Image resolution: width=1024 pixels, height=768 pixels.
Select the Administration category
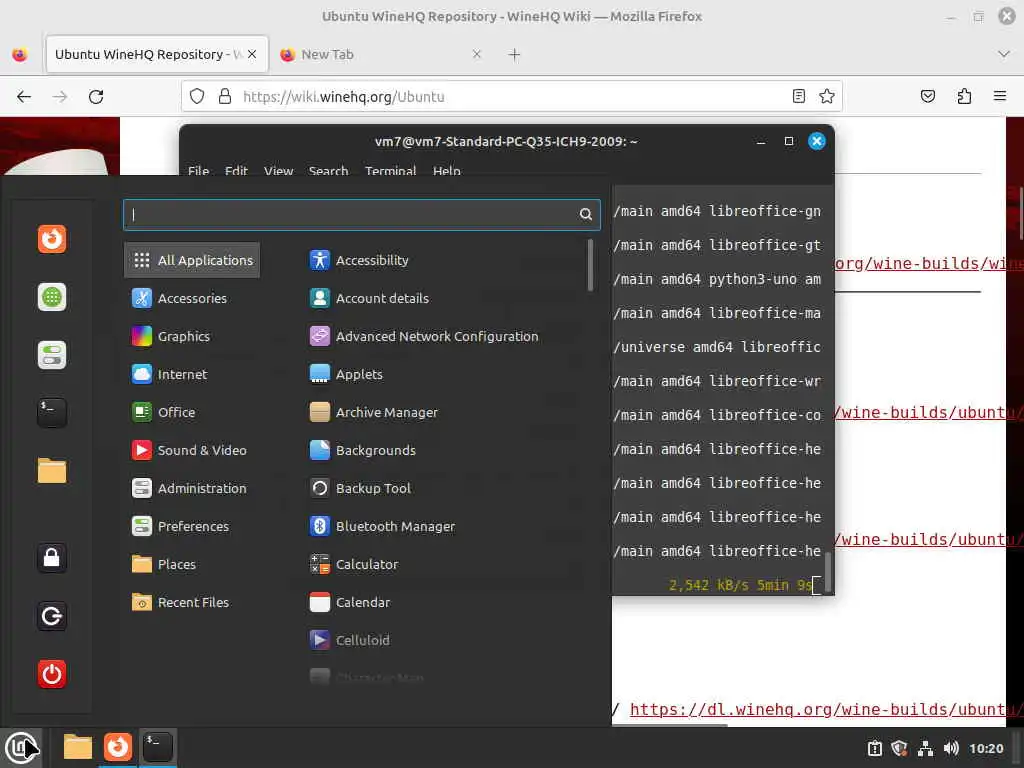click(x=189, y=488)
